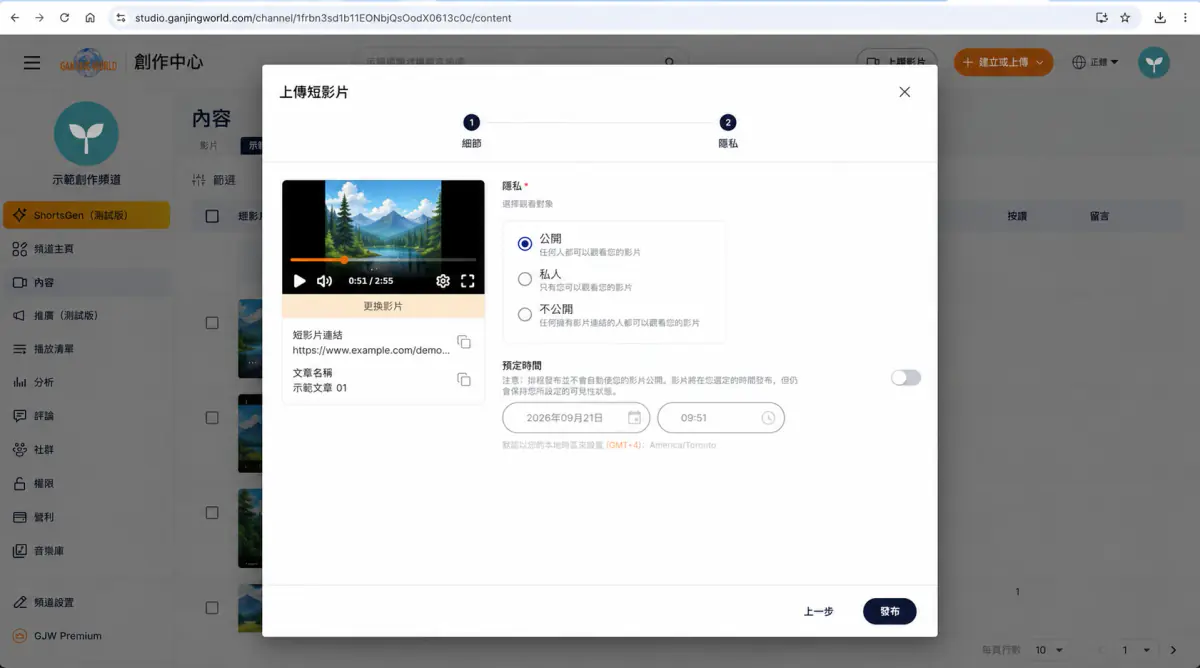The image size is (1200, 668).
Task: Toggle the 預定時間 schedule switch
Action: point(906,378)
